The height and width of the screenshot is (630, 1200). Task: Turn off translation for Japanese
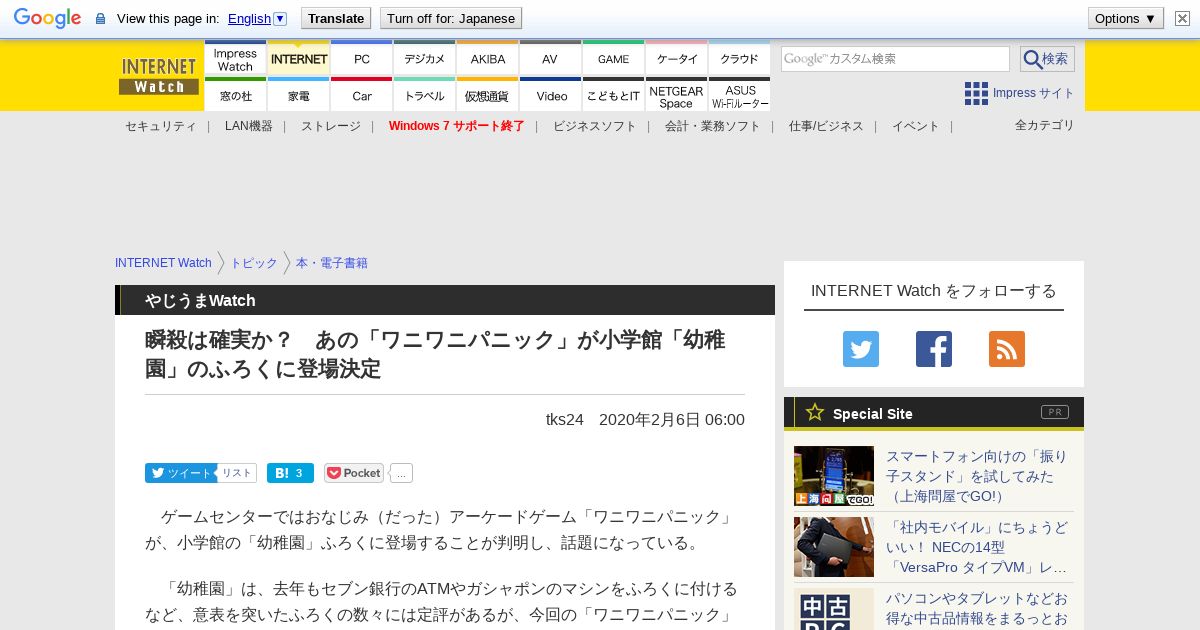point(451,18)
